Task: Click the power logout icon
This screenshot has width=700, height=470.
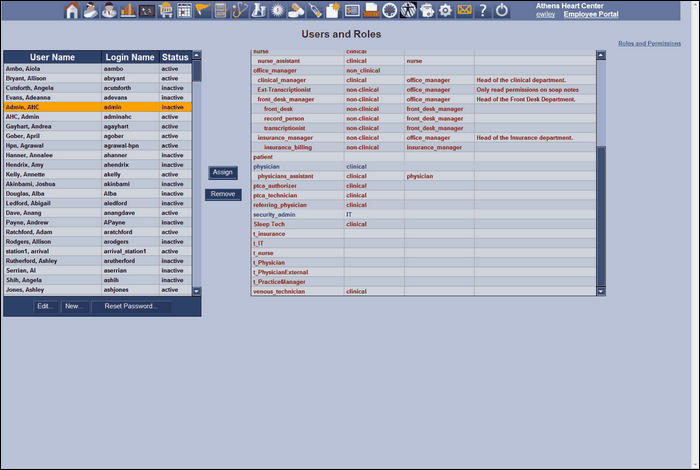Action: tap(501, 10)
